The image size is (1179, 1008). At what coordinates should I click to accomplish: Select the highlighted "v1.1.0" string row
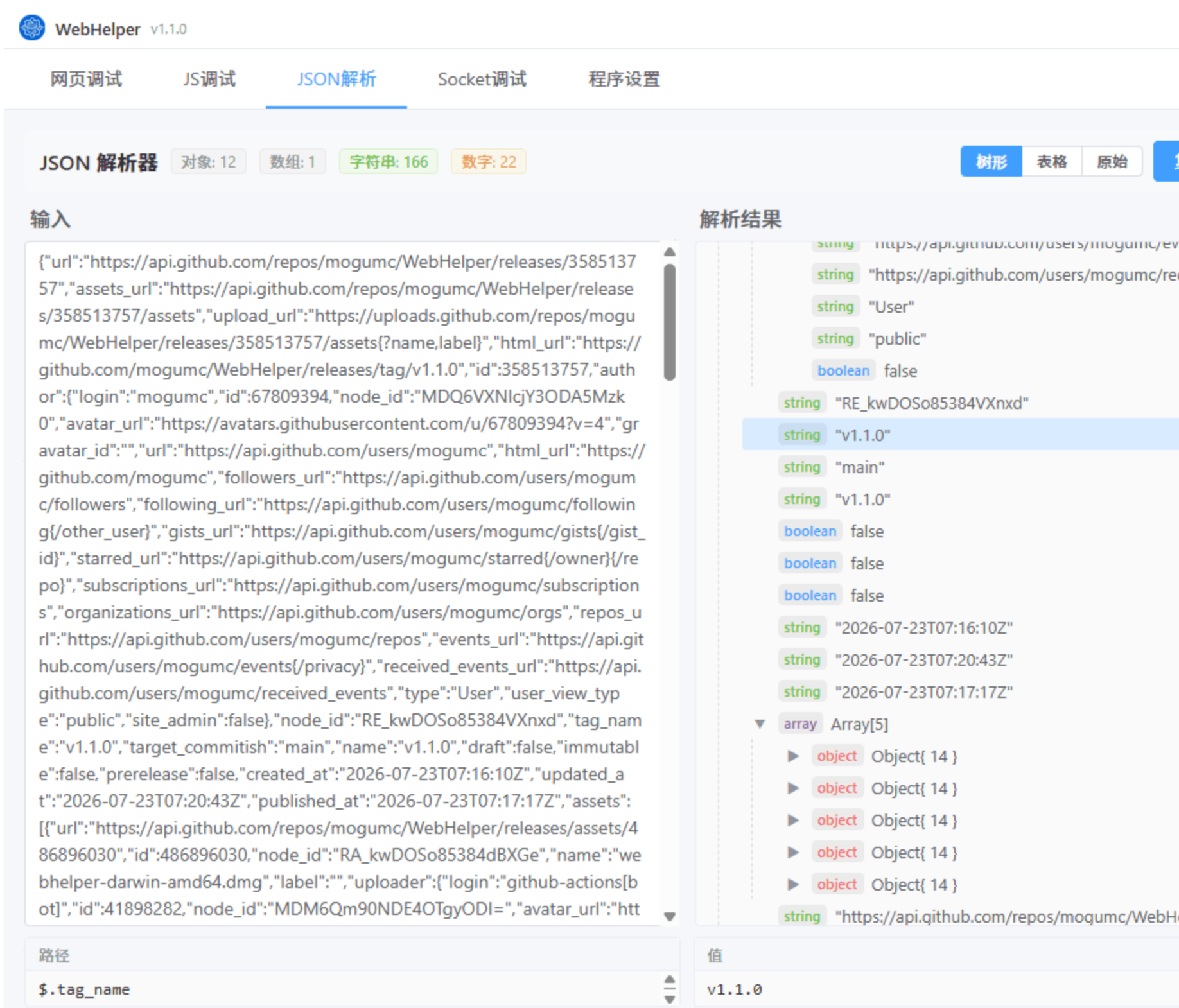[x=961, y=435]
